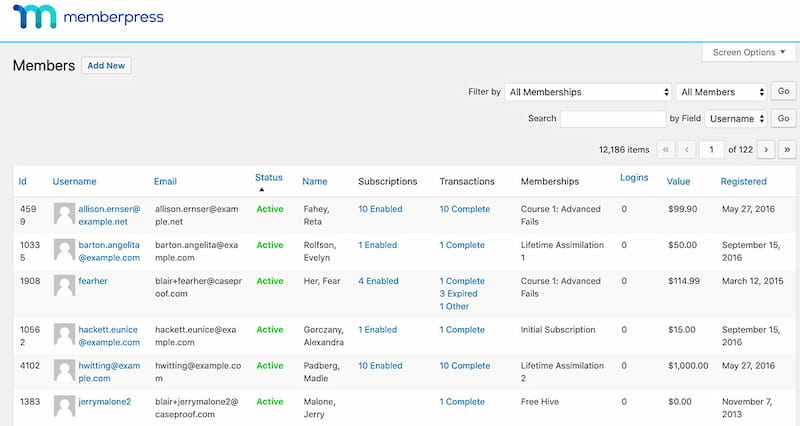Sort by Status column header
This screenshot has height=426, width=800.
(x=269, y=178)
